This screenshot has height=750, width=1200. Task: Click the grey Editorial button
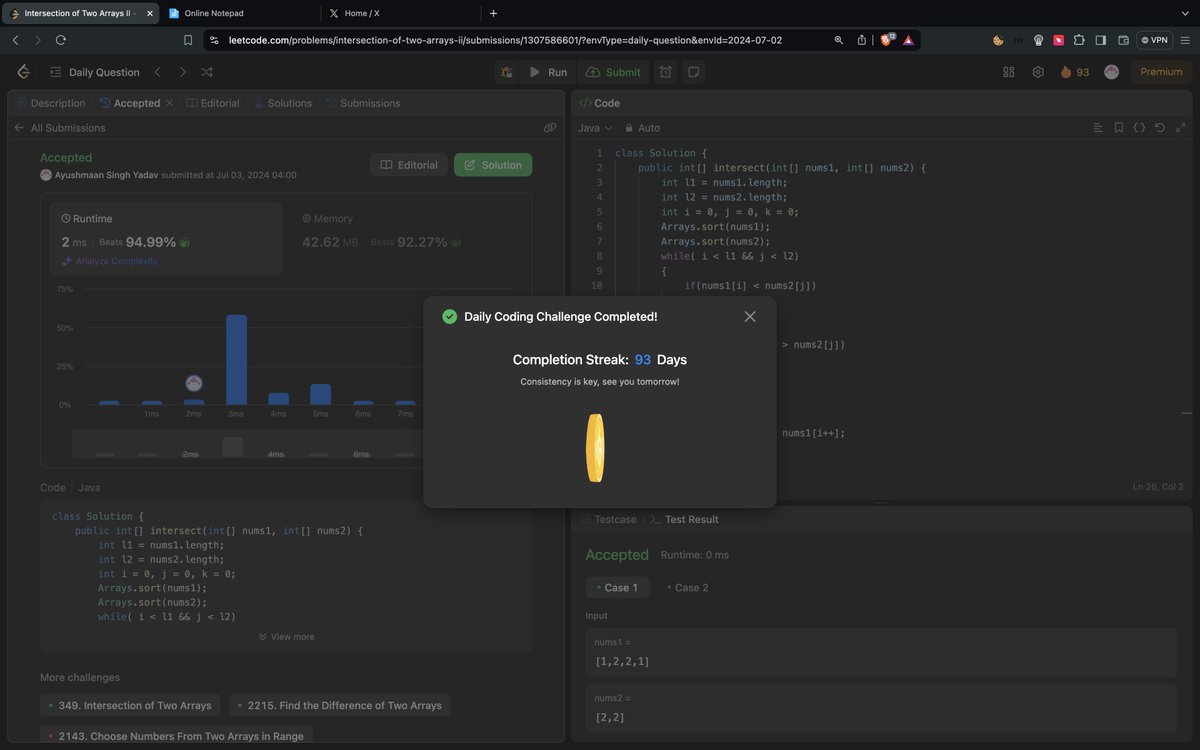[x=409, y=165]
